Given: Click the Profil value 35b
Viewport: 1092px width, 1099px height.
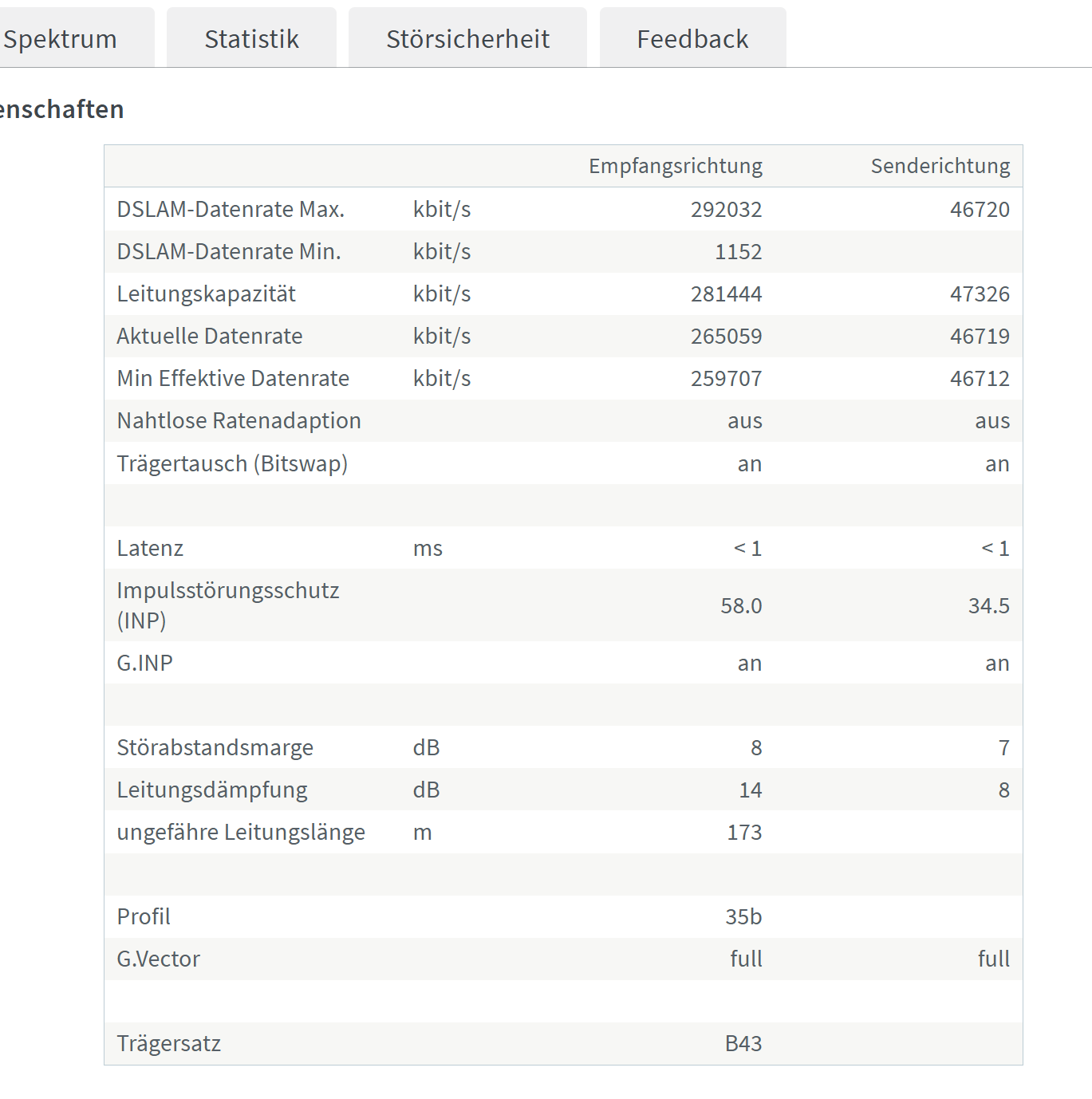Looking at the screenshot, I should (x=743, y=916).
